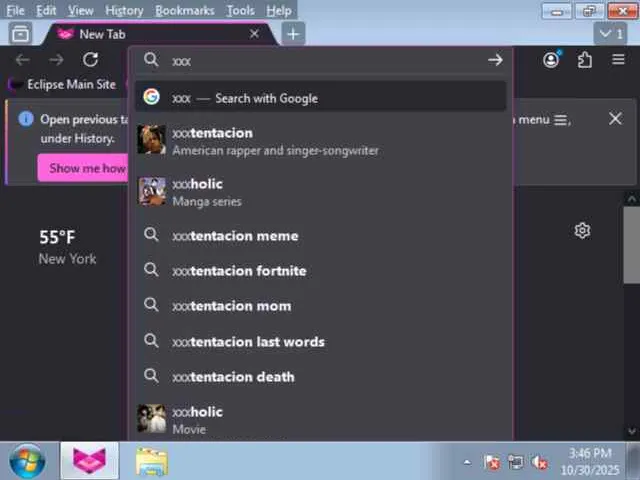Open the Help menu

pos(279,10)
